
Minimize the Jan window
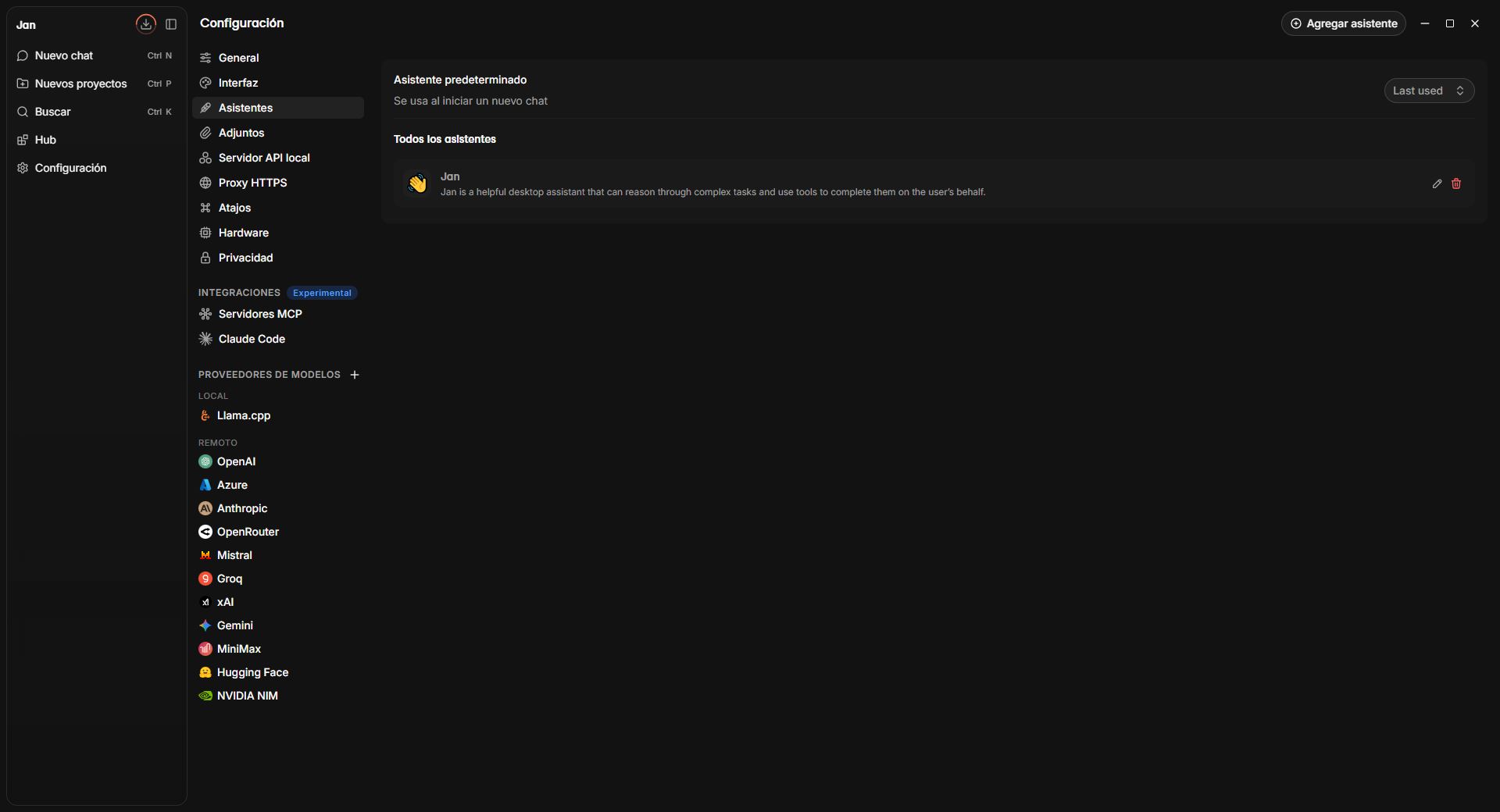pyautogui.click(x=1425, y=23)
